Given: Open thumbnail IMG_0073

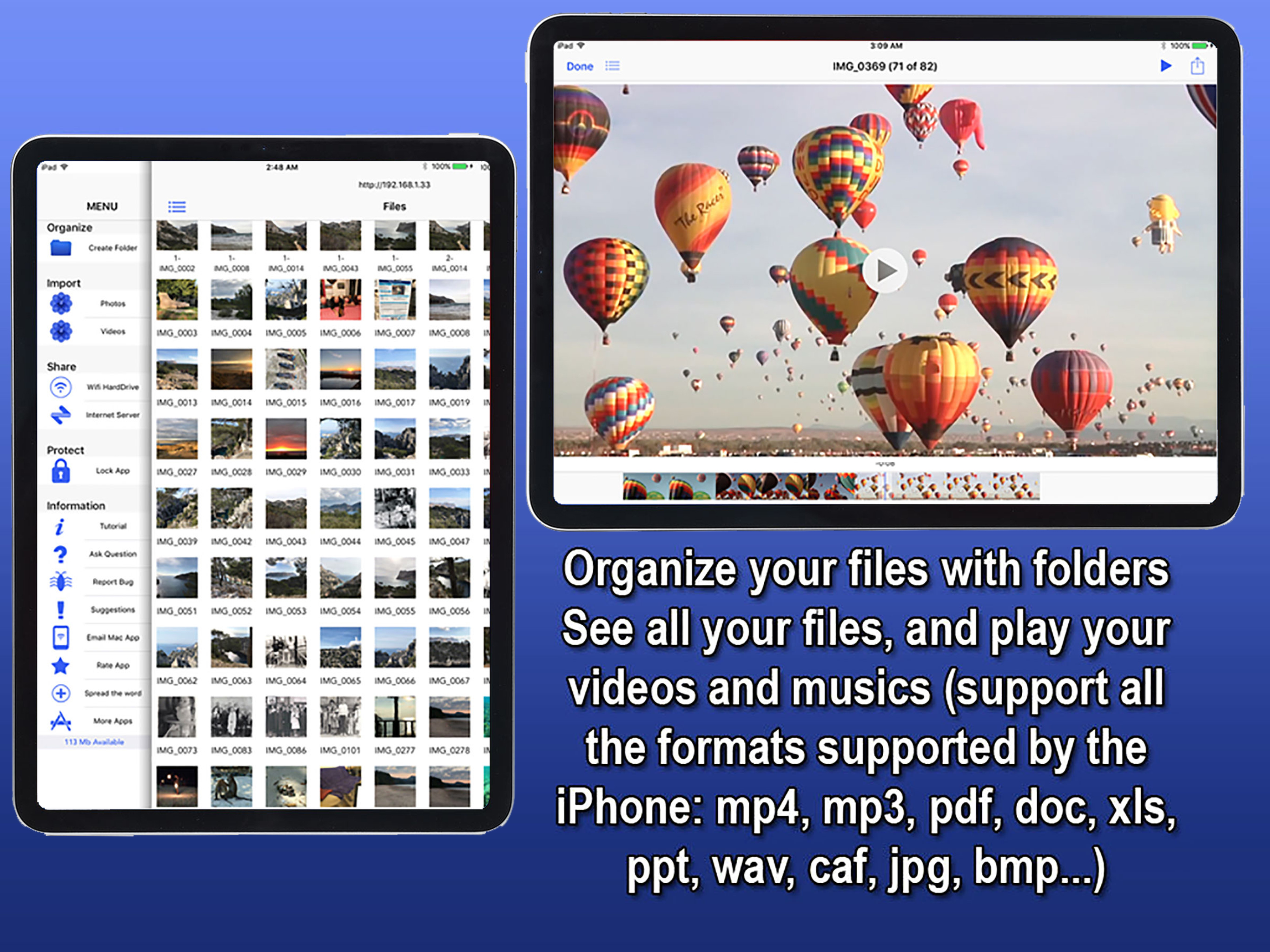Looking at the screenshot, I should click(x=177, y=717).
